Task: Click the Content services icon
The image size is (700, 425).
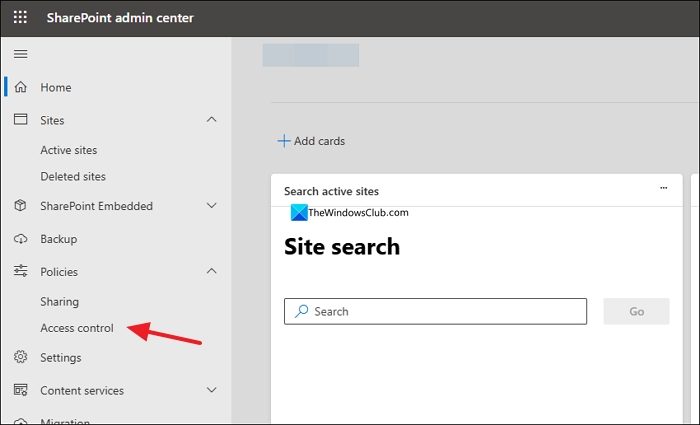Action: point(21,390)
